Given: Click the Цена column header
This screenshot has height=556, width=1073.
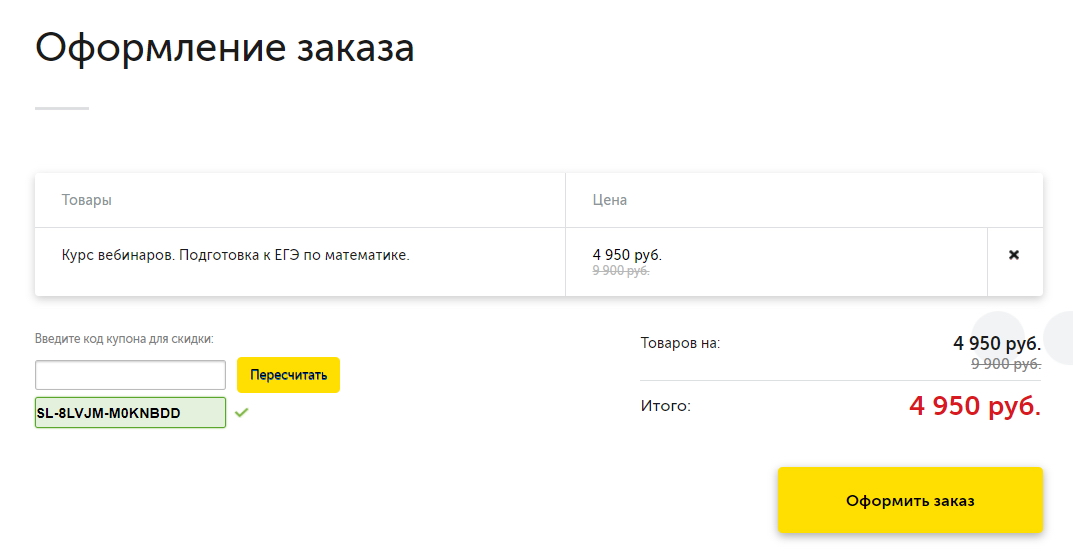Looking at the screenshot, I should (610, 200).
